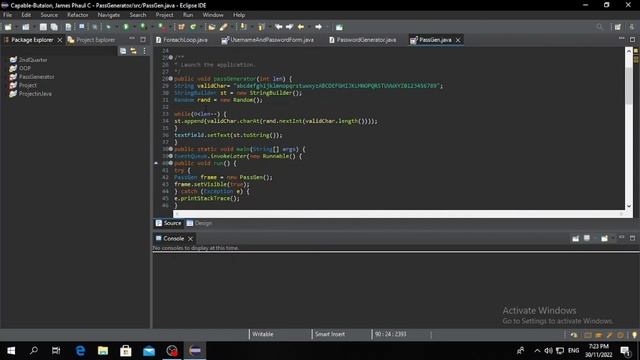
Task: Toggle Link with Editor in Package Explorer
Action: (133, 51)
